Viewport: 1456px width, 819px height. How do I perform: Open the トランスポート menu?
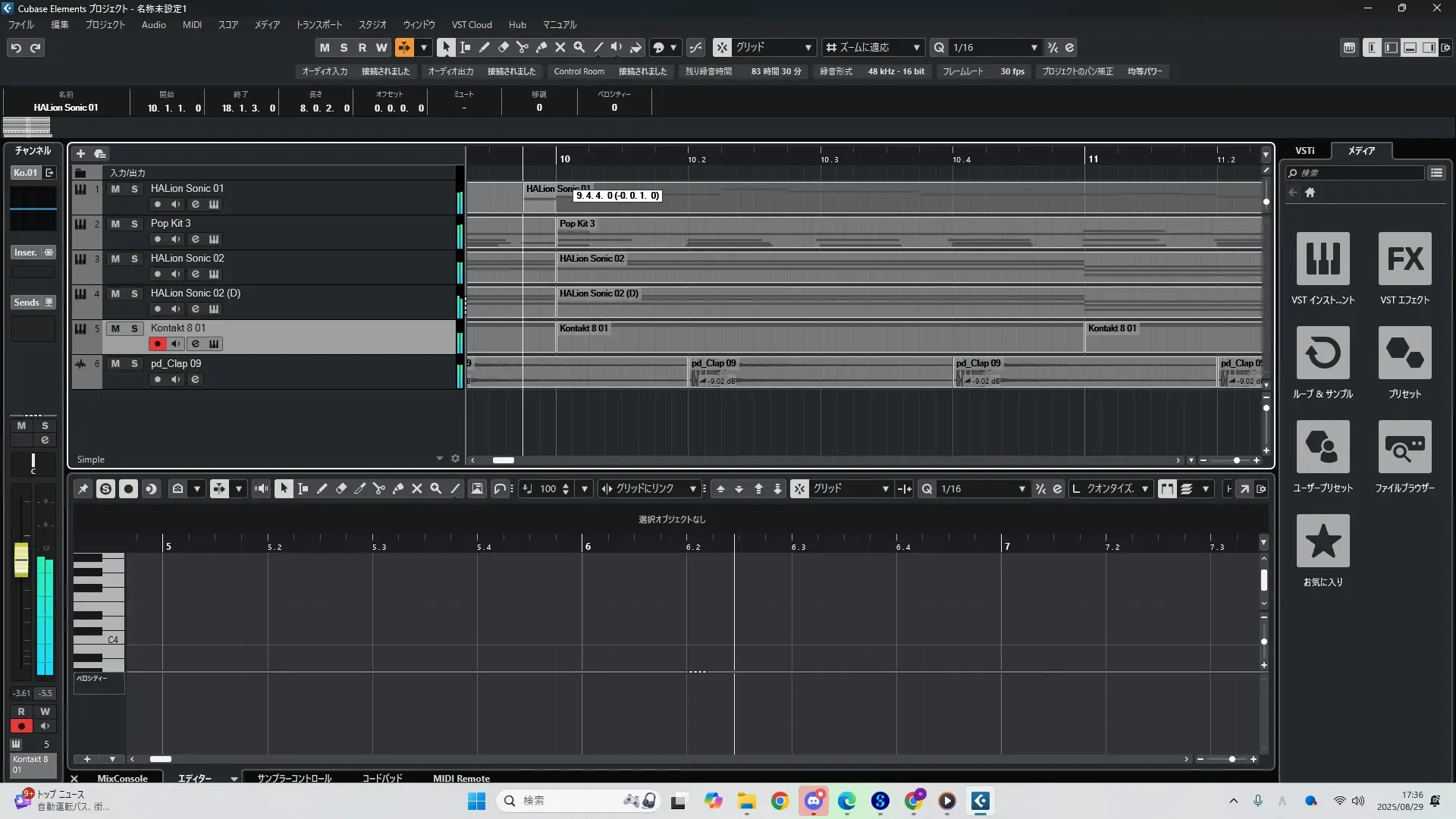point(318,25)
